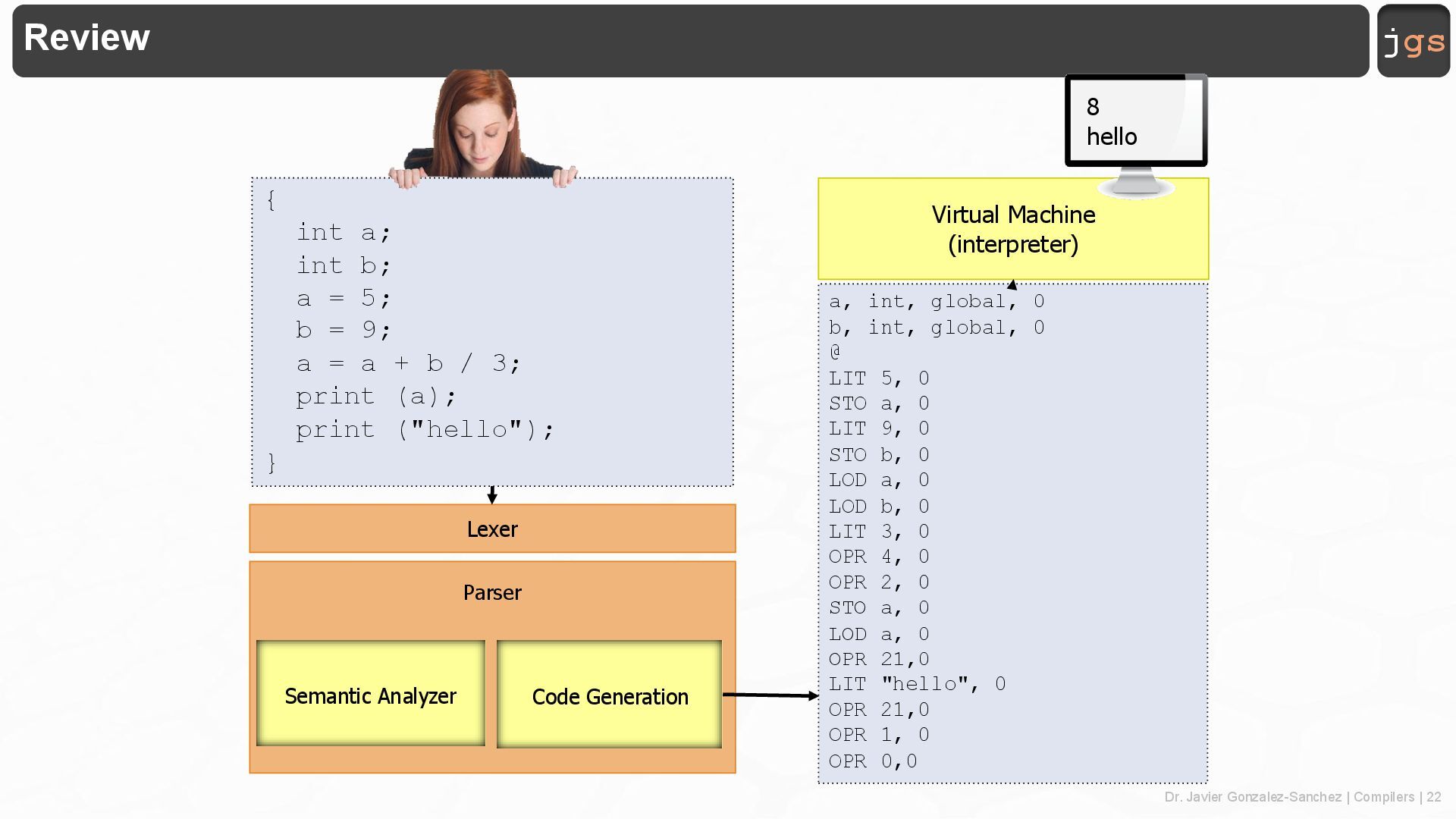Screen dimensions: 1456x819
Task: Click the Code Generation box
Action: point(610,695)
